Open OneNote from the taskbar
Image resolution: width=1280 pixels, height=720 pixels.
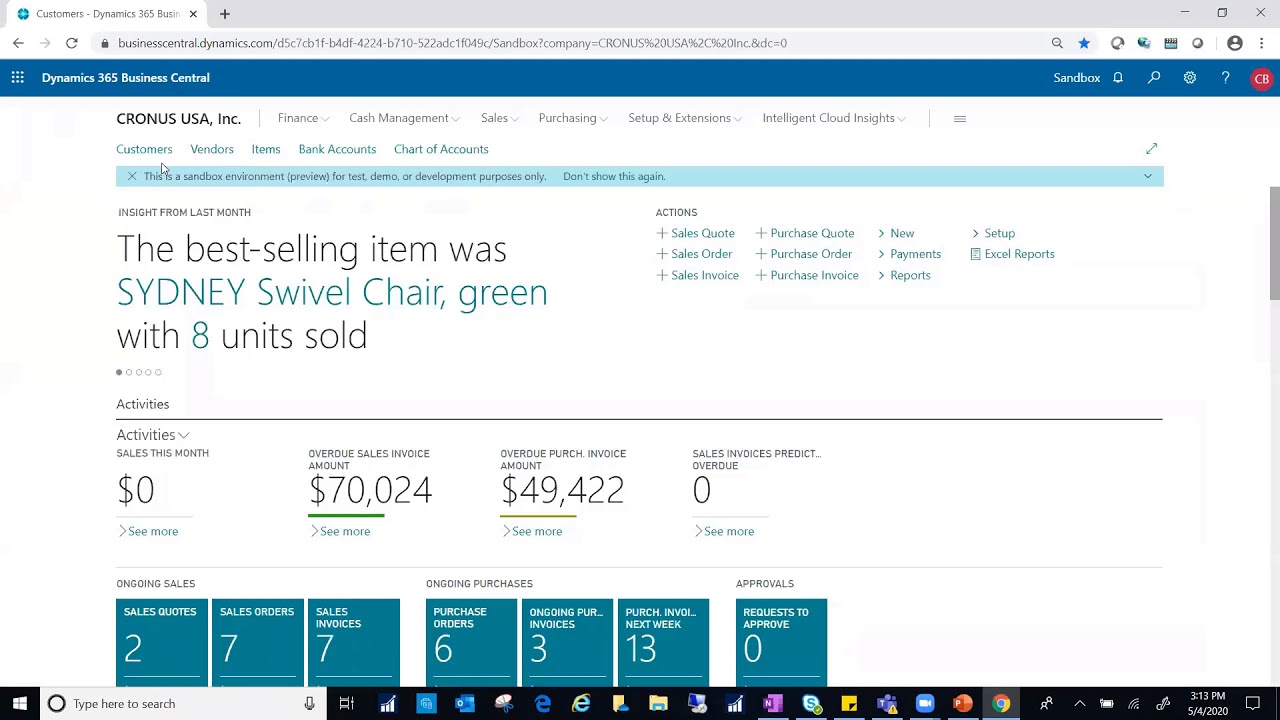(772, 704)
